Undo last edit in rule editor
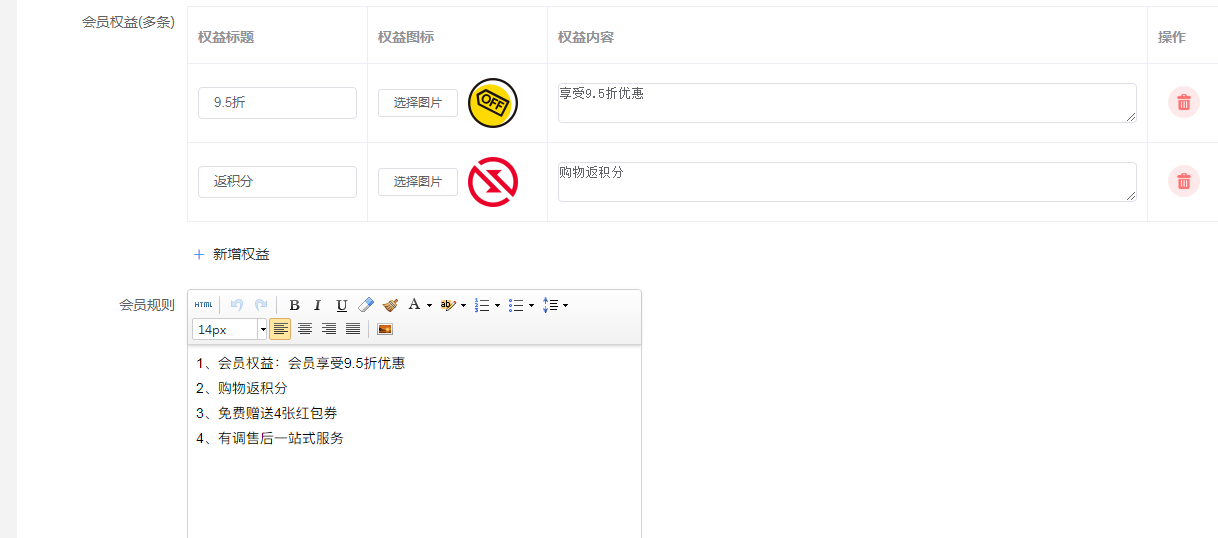Screen dimensions: 1218x538 (x=237, y=305)
